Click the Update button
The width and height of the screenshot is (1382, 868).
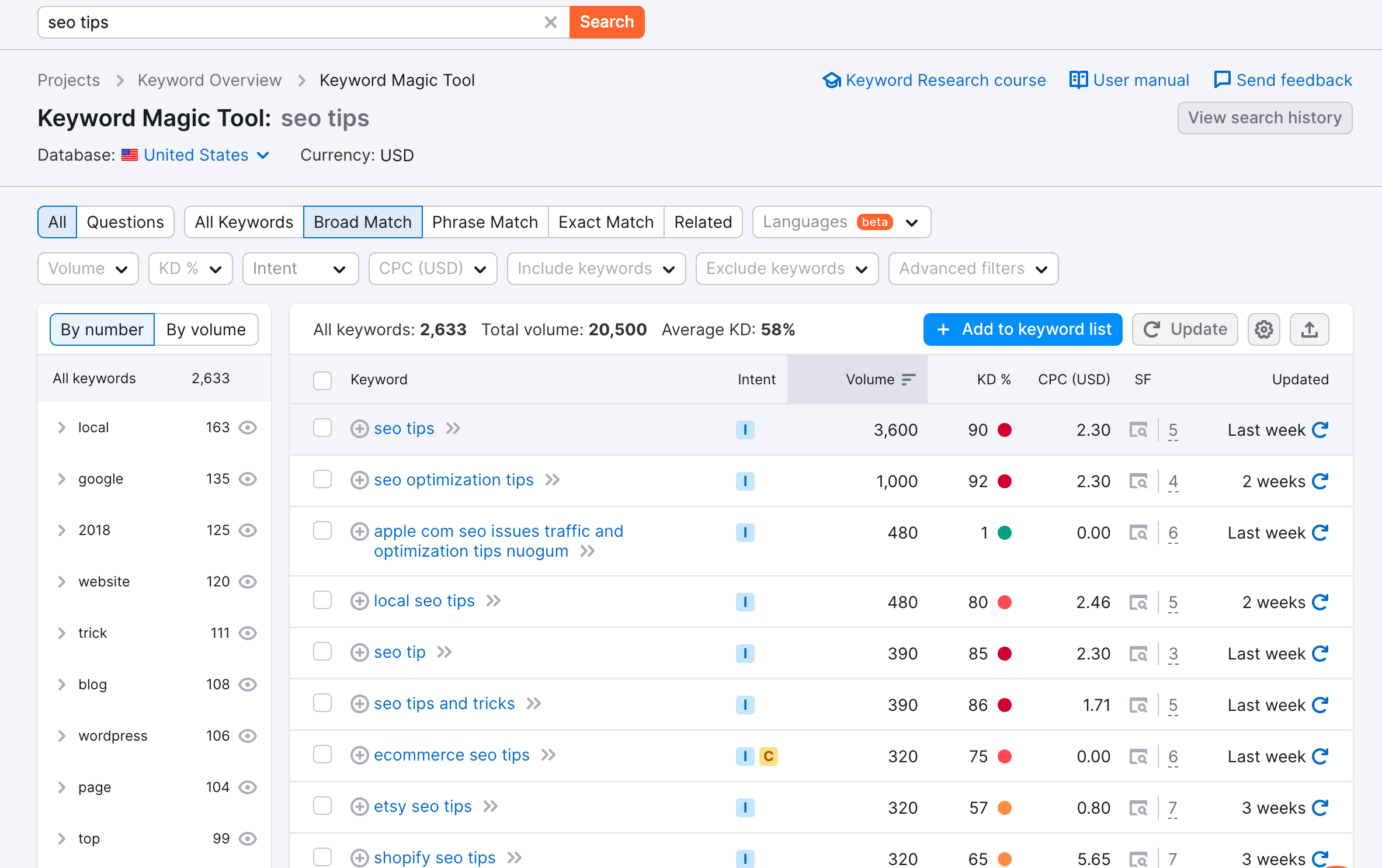pyautogui.click(x=1185, y=329)
